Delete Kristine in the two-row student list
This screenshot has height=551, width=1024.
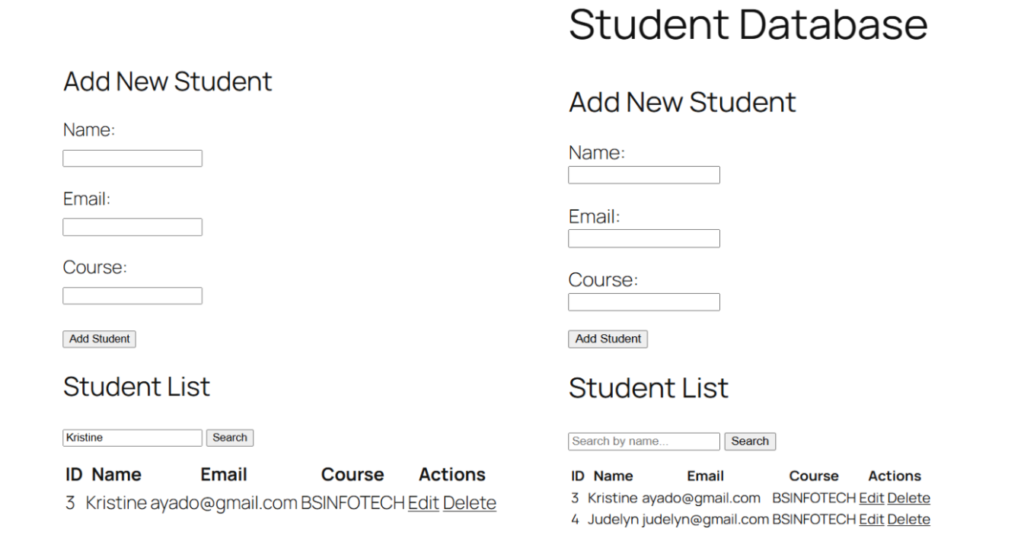(x=908, y=498)
